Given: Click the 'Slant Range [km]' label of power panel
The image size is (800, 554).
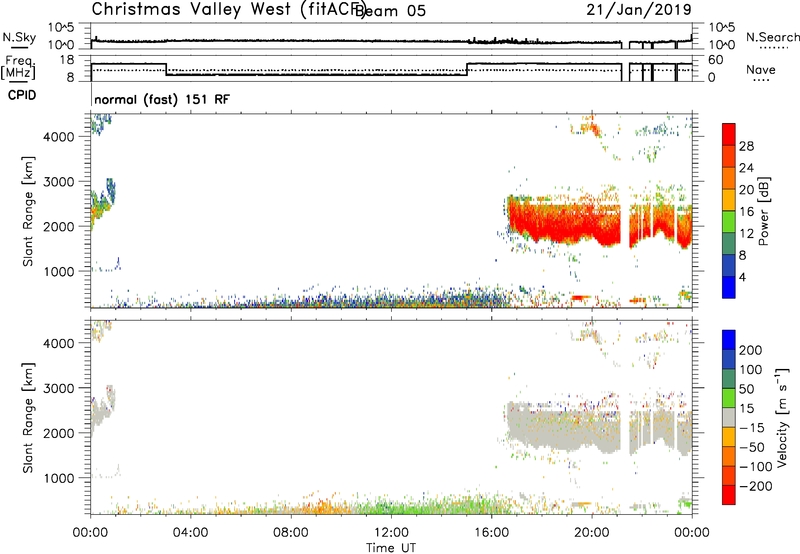Looking at the screenshot, I should click(x=28, y=211).
